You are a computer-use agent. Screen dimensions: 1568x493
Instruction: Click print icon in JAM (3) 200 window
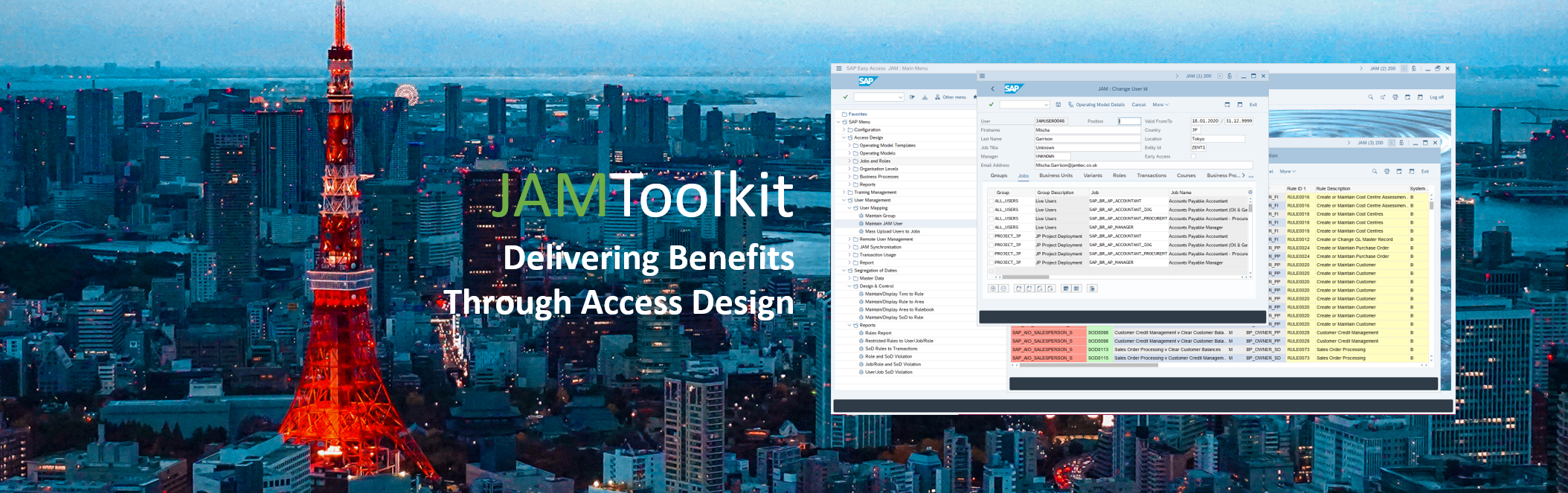point(1387,171)
